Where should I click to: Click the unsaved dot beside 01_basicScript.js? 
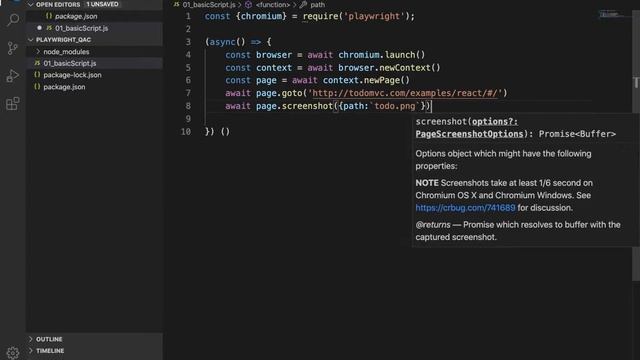[39, 28]
